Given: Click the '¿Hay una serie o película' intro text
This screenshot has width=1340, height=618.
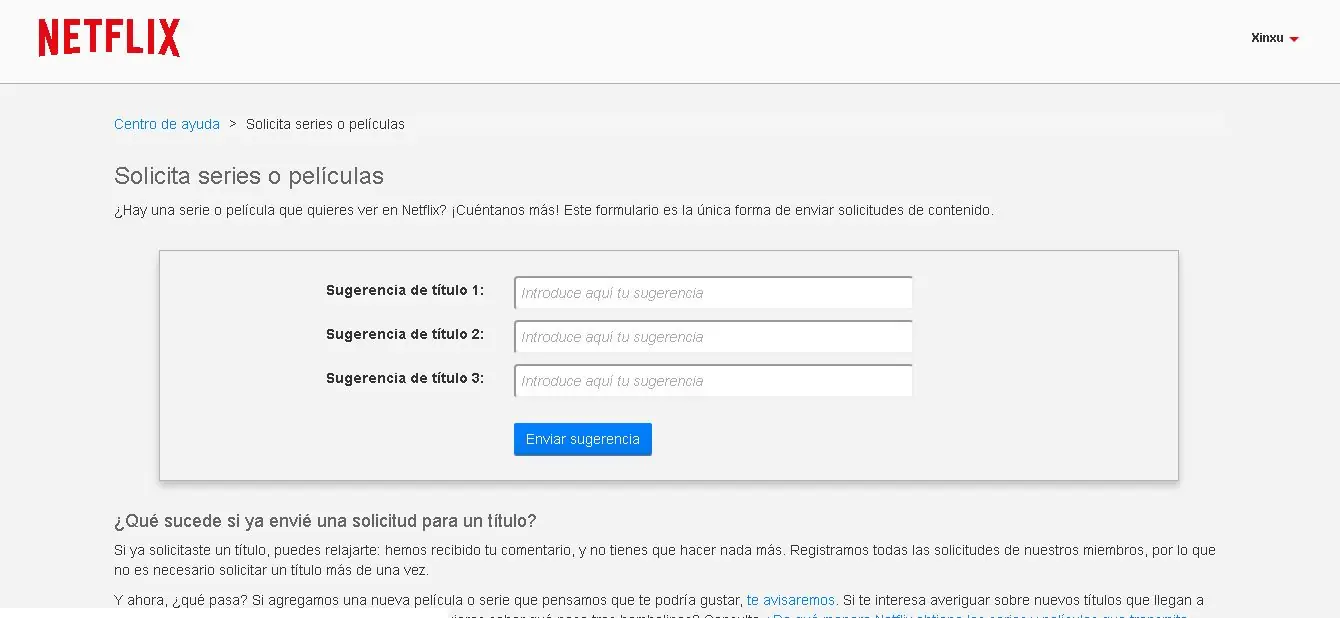Looking at the screenshot, I should (554, 211).
